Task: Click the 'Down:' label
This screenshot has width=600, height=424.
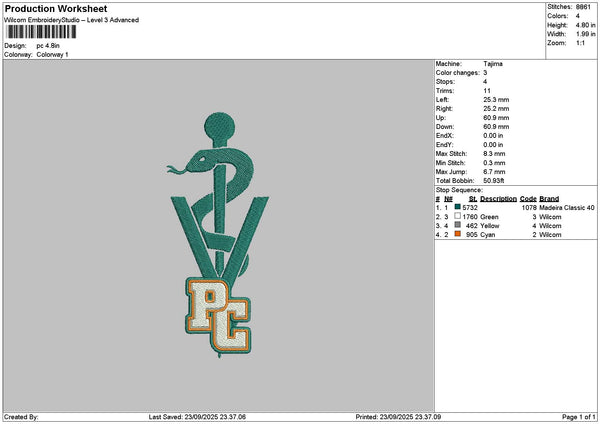Action: click(445, 127)
